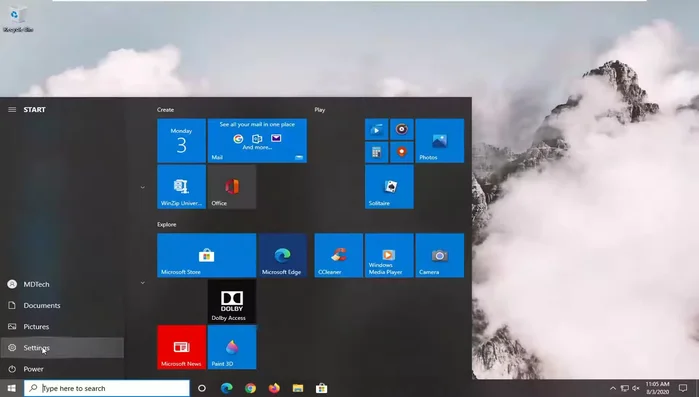
Task: Click the Play group heading
Action: [320, 110]
